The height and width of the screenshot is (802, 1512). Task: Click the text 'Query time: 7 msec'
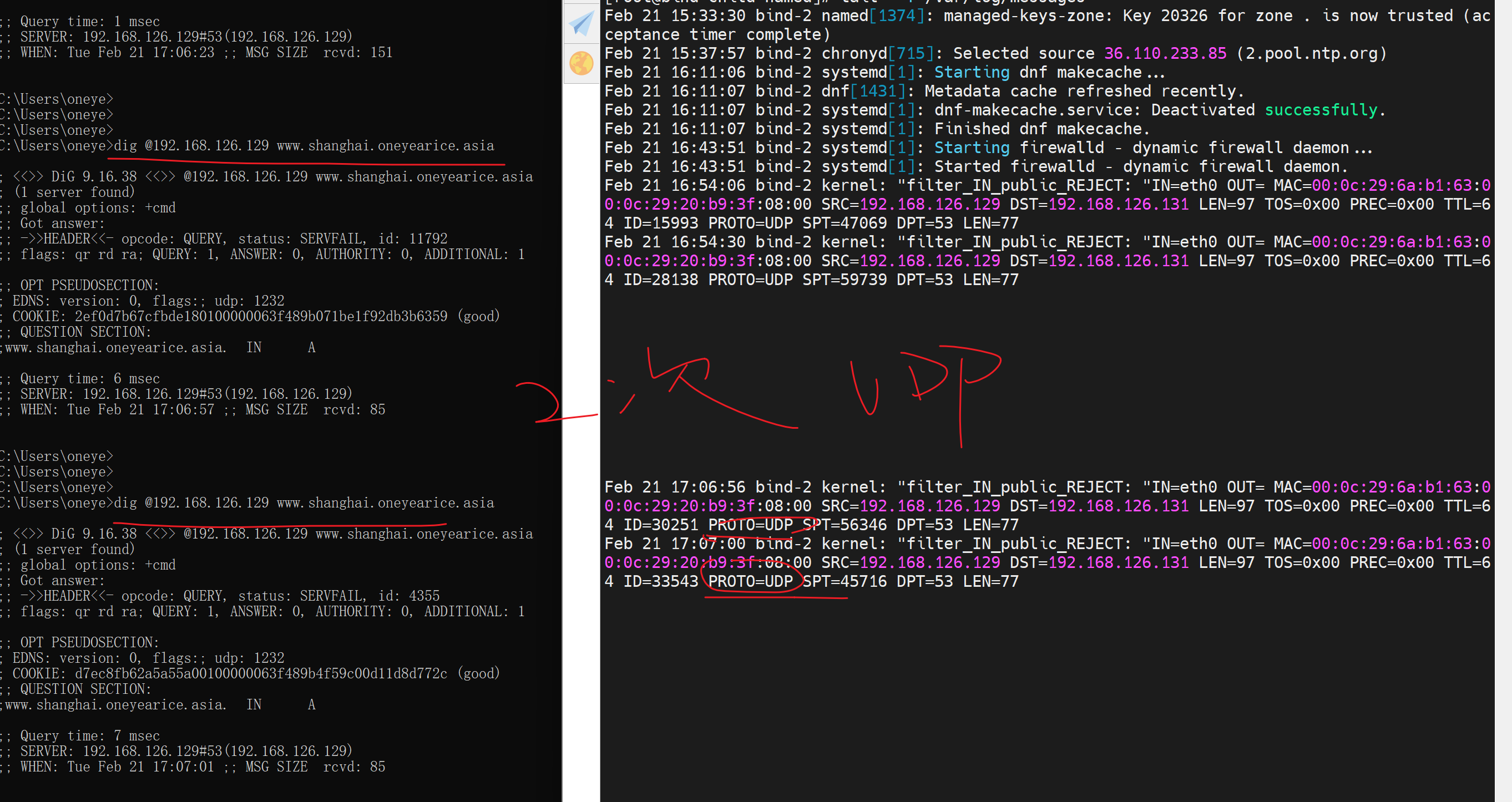pyautogui.click(x=90, y=735)
